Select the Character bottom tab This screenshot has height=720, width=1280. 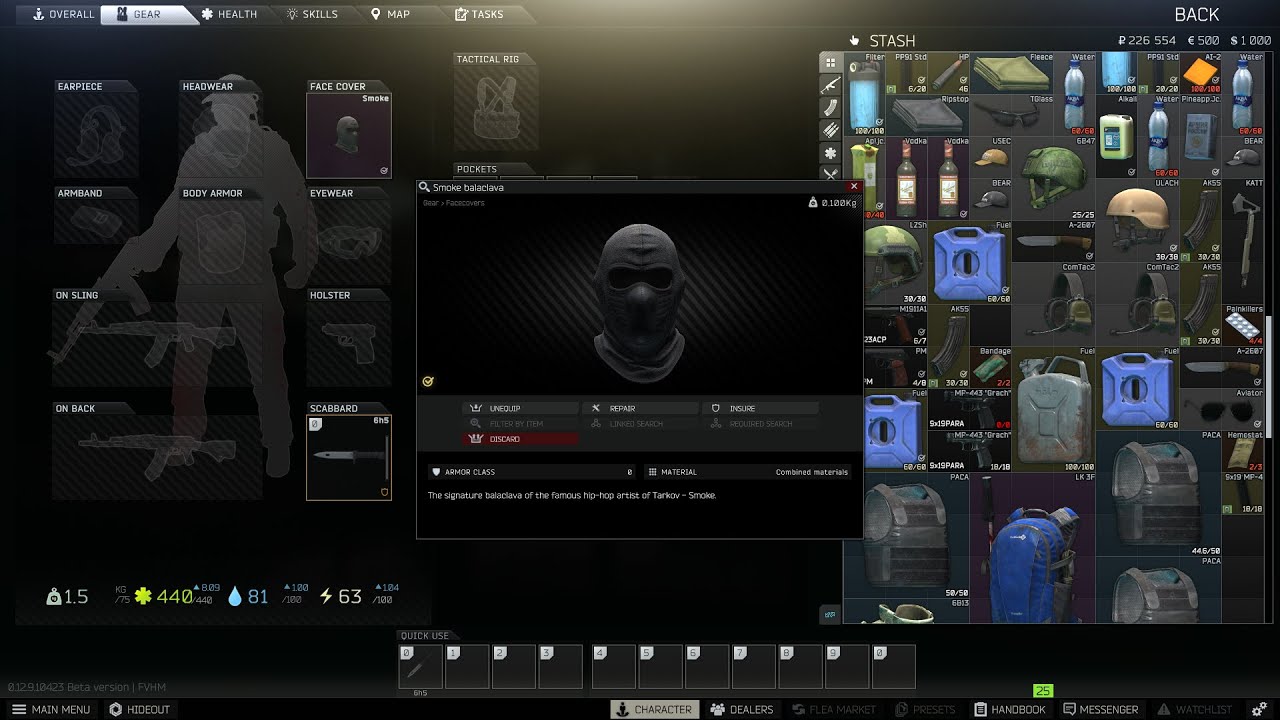[x=654, y=709]
